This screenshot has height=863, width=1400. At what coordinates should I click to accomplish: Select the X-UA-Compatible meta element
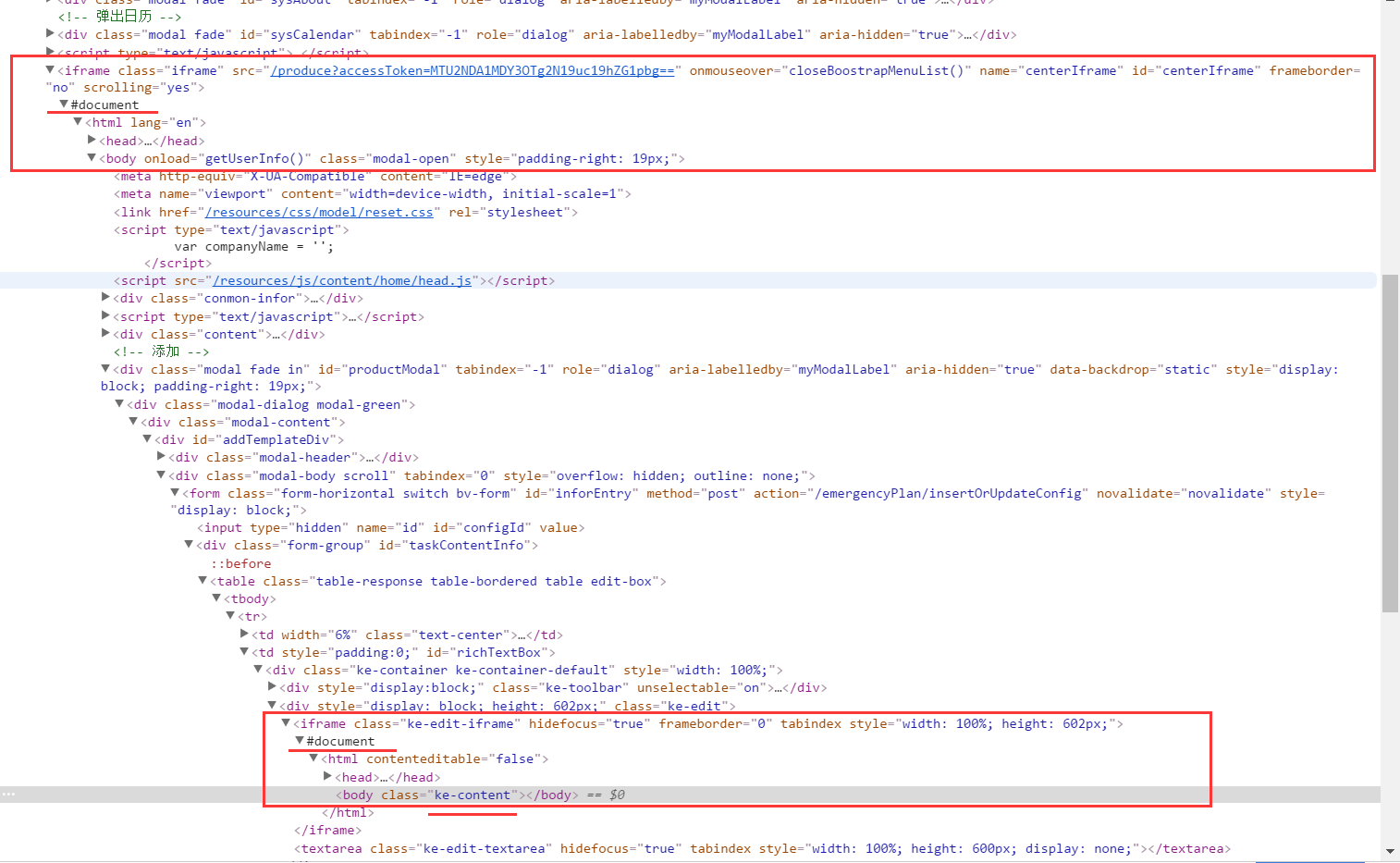(x=315, y=176)
